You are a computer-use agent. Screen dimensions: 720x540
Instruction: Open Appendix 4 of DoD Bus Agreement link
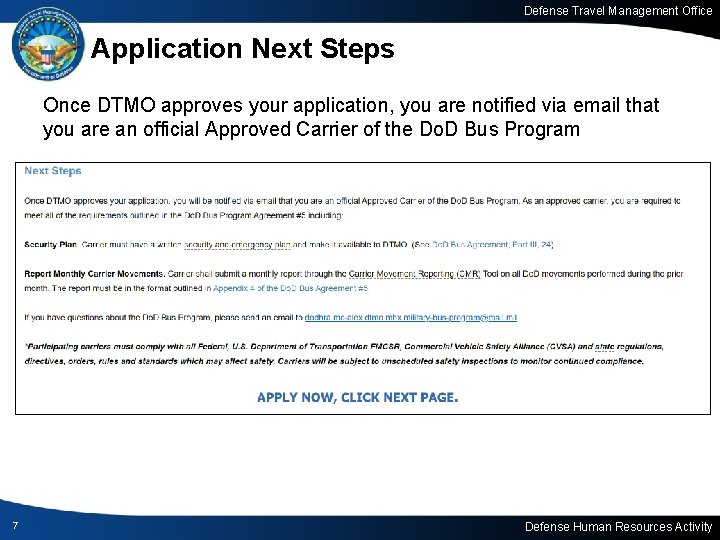pos(290,288)
